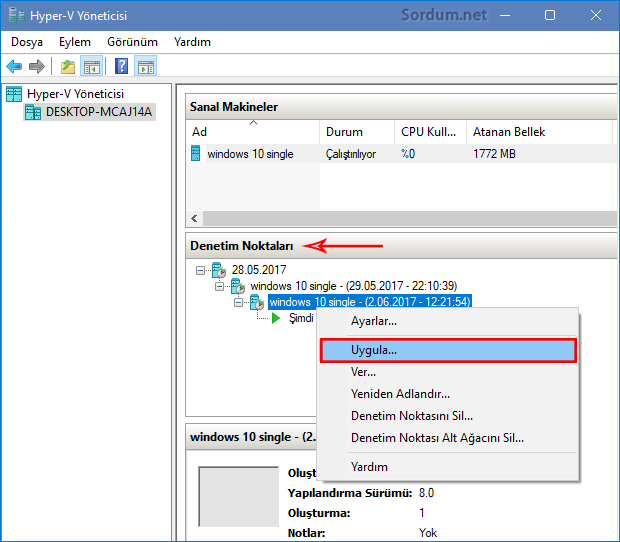Click the 2.06.2017 checkpoint icon

click(x=257, y=302)
